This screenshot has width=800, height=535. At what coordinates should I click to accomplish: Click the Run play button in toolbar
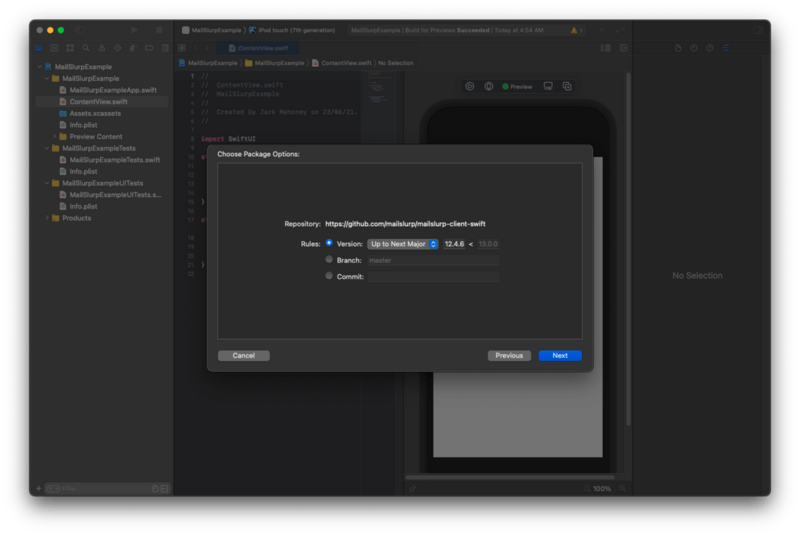coord(134,30)
